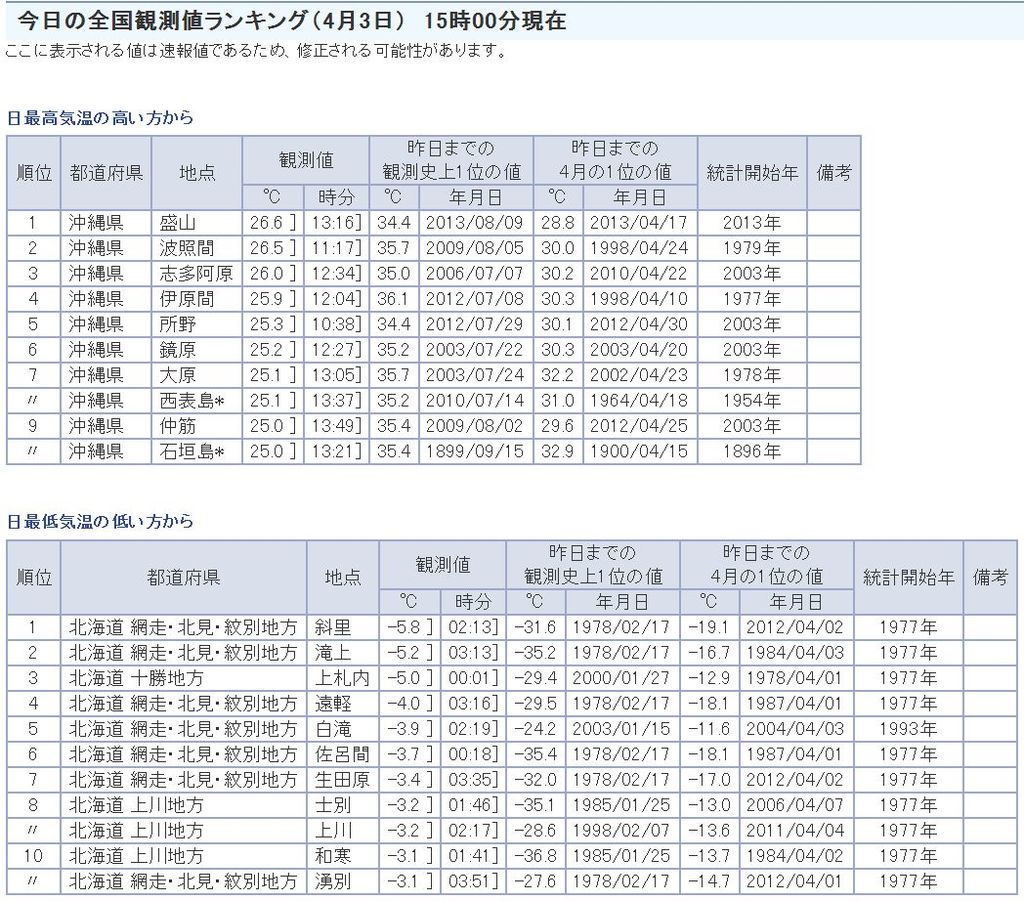1024x901 pixels.
Task: Select the -36.8 all-time record value for 和寒
Action: pos(535,857)
